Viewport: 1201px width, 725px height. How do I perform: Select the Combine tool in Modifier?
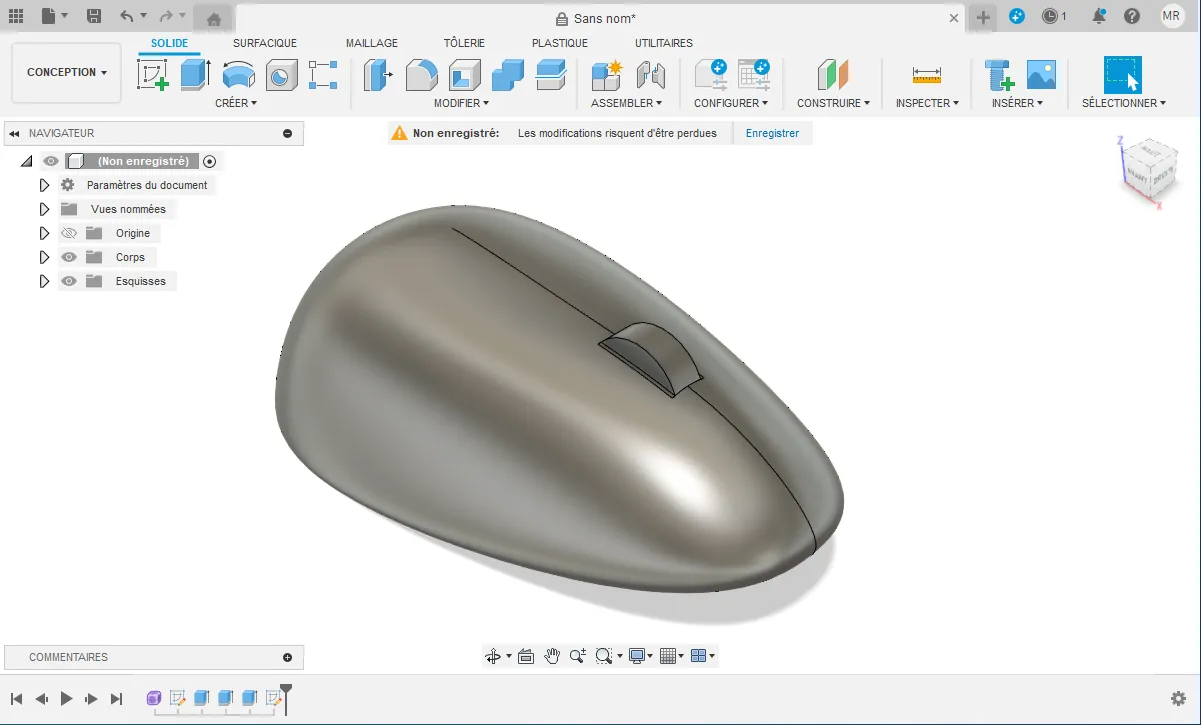508,75
